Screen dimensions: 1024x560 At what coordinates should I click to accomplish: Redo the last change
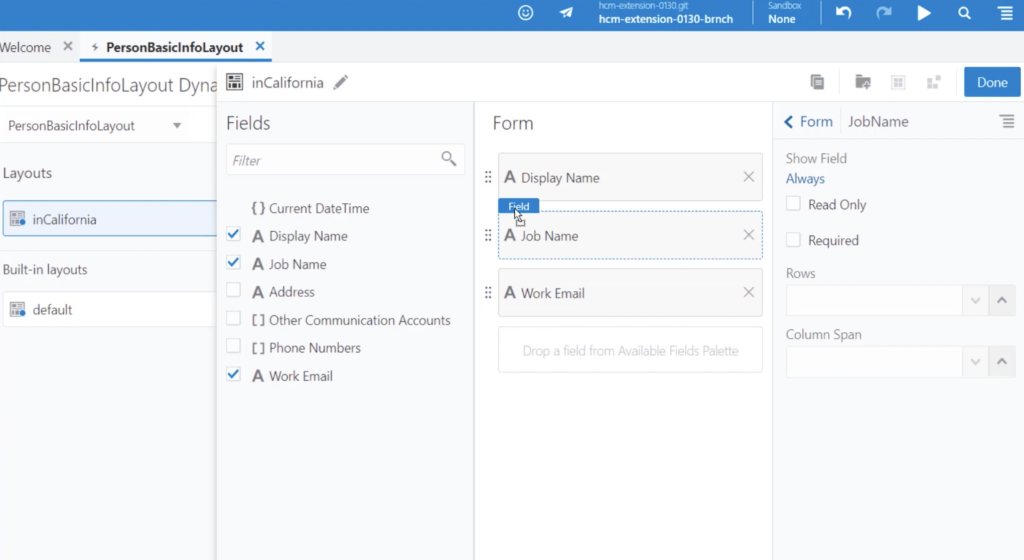[x=884, y=13]
